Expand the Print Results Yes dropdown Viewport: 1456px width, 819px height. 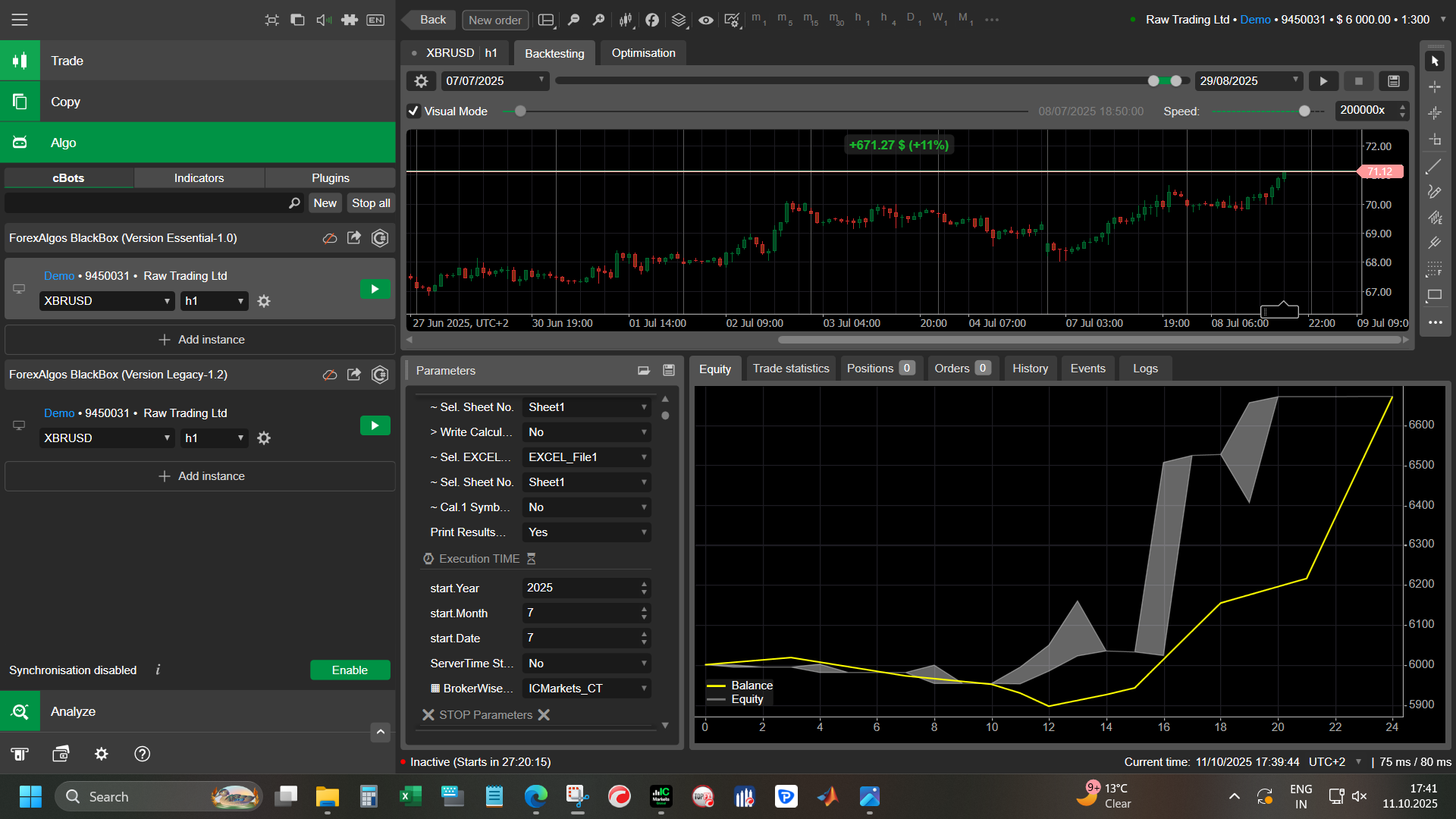586,532
